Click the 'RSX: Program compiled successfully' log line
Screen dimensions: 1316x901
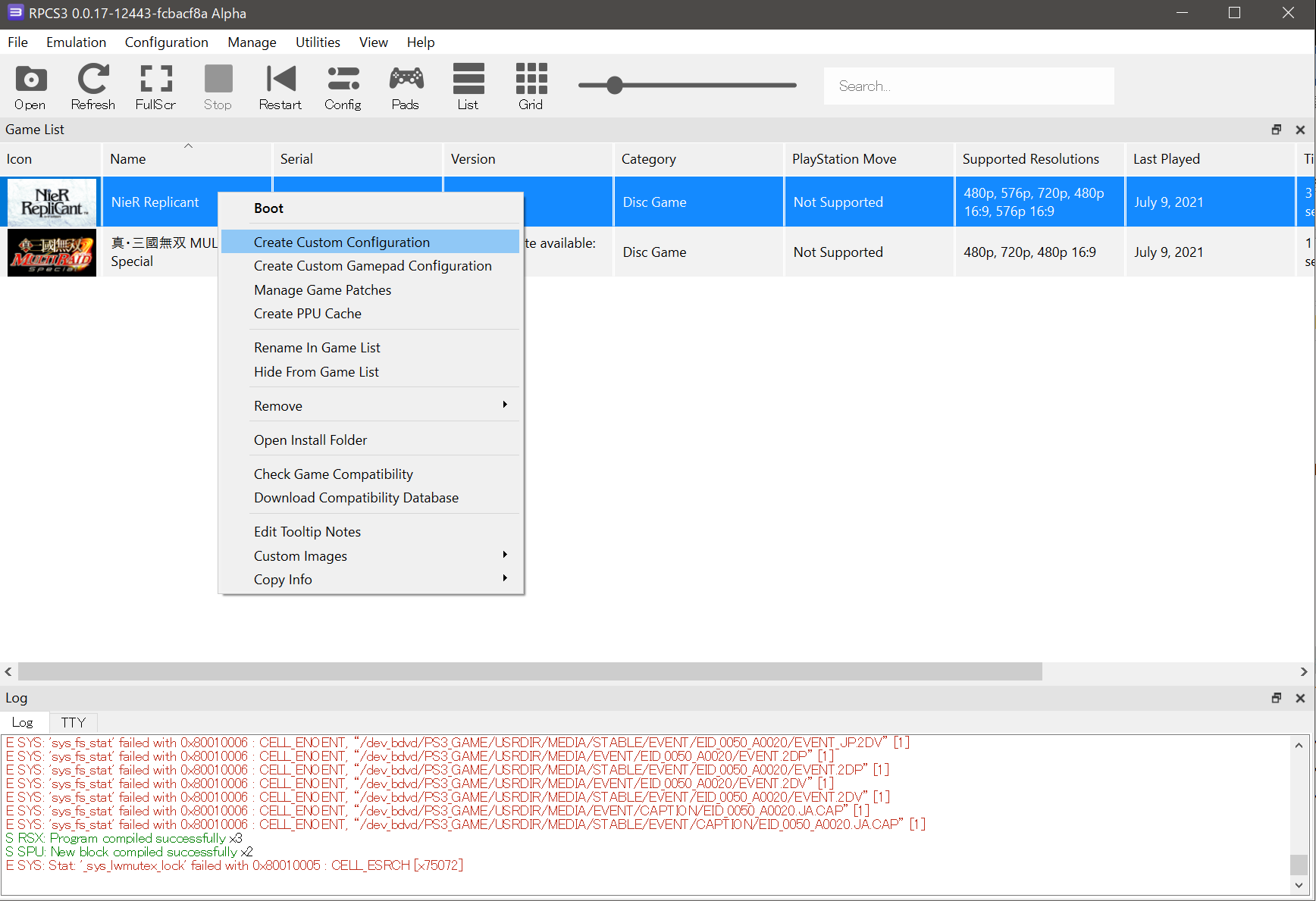pyautogui.click(x=124, y=838)
